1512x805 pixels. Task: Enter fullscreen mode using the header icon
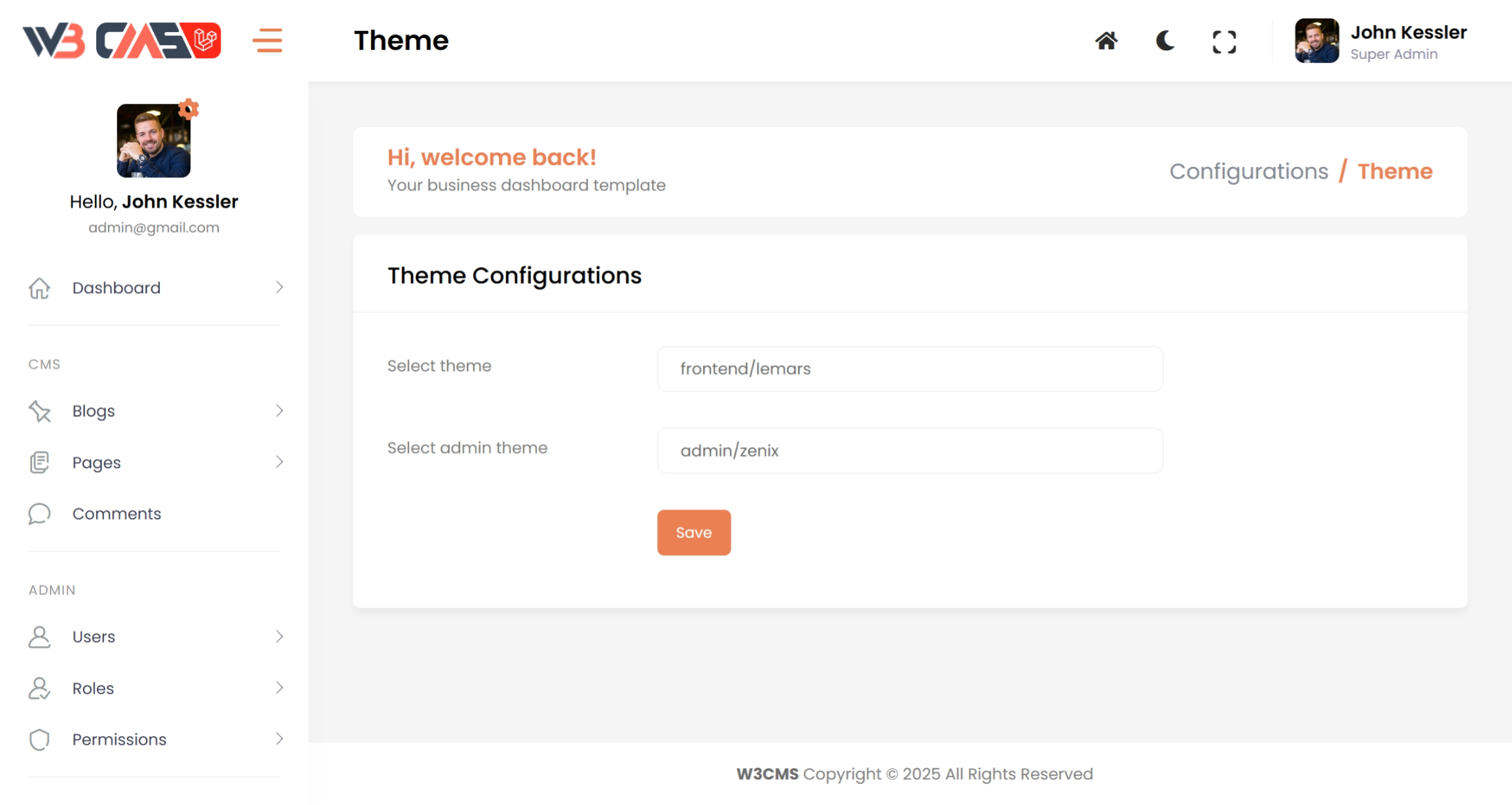coord(1224,42)
